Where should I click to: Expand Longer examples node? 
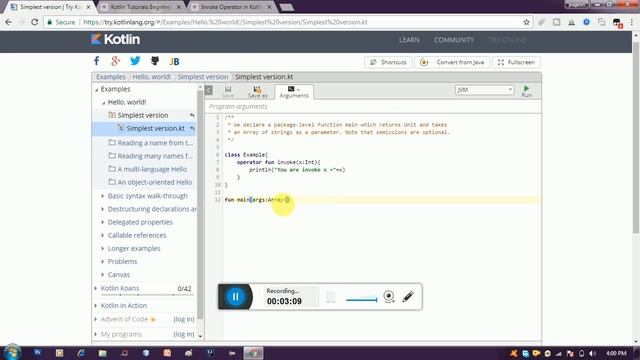(x=102, y=249)
